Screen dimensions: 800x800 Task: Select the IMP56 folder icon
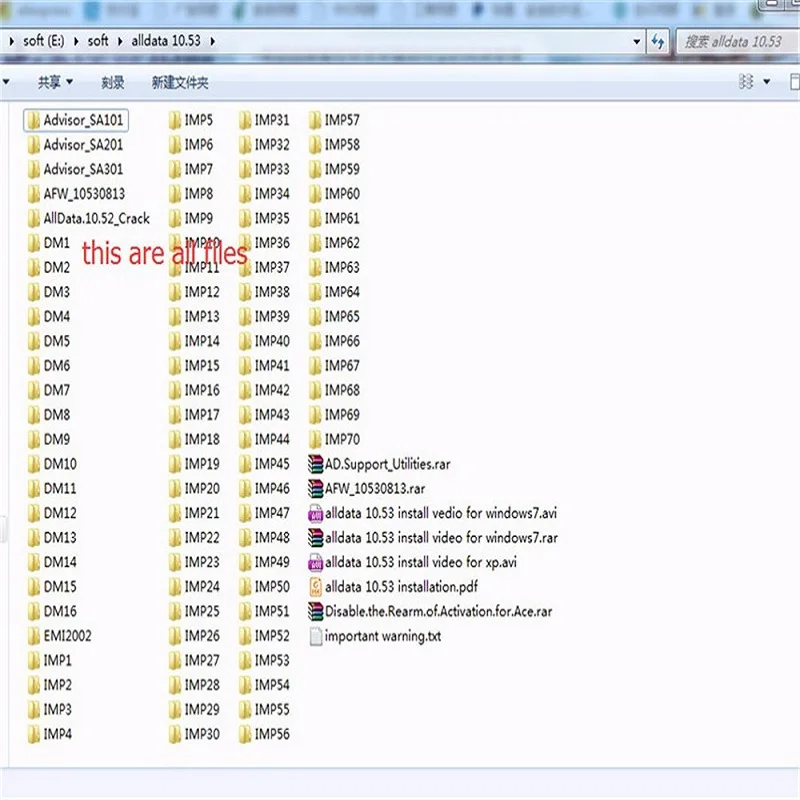coord(245,734)
